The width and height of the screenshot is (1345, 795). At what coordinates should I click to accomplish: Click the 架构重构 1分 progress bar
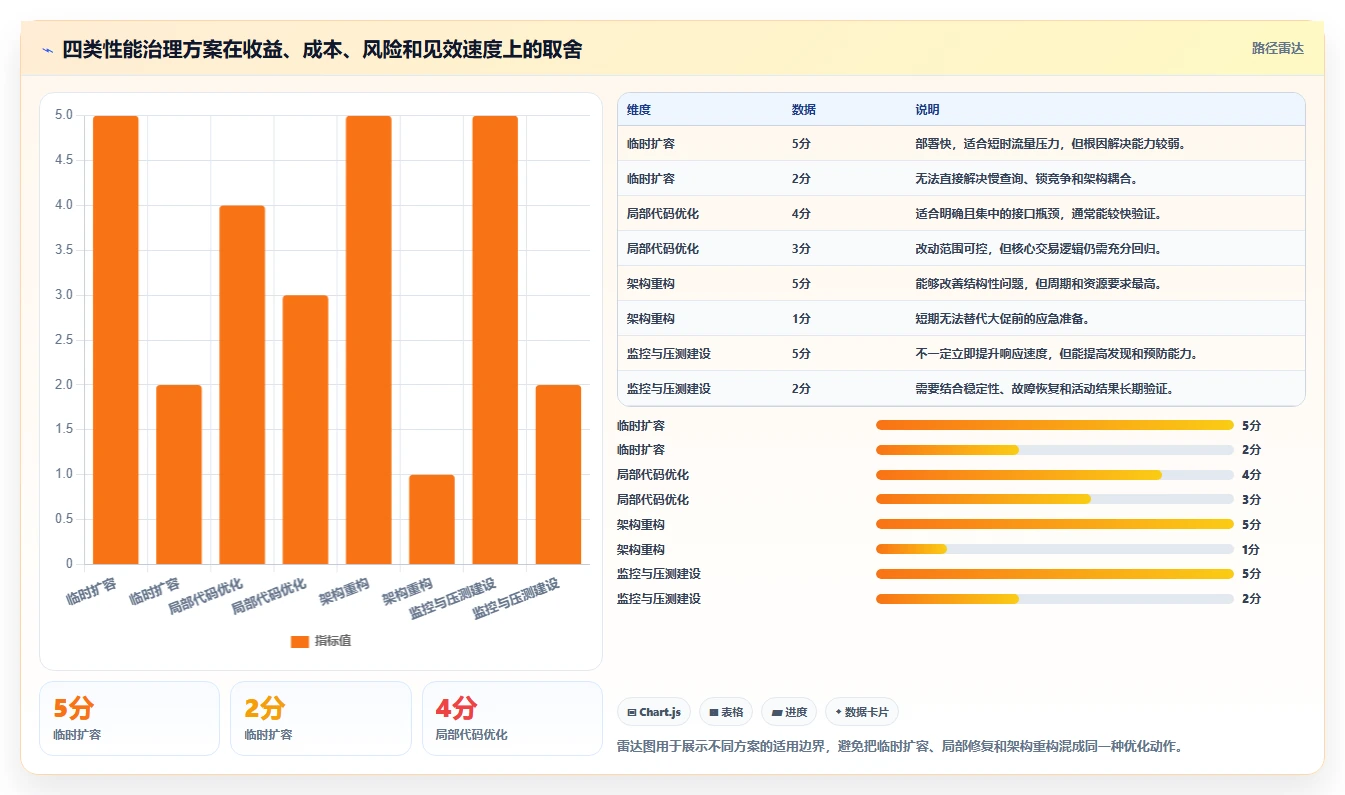click(x=1055, y=549)
